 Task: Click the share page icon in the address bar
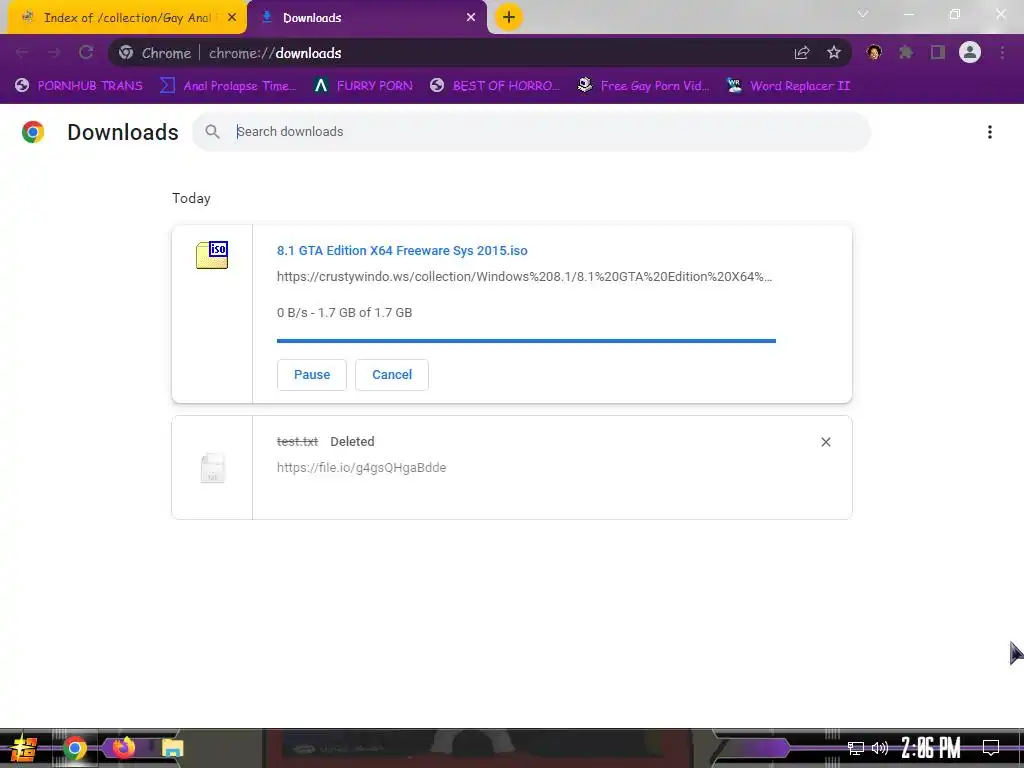[x=802, y=53]
